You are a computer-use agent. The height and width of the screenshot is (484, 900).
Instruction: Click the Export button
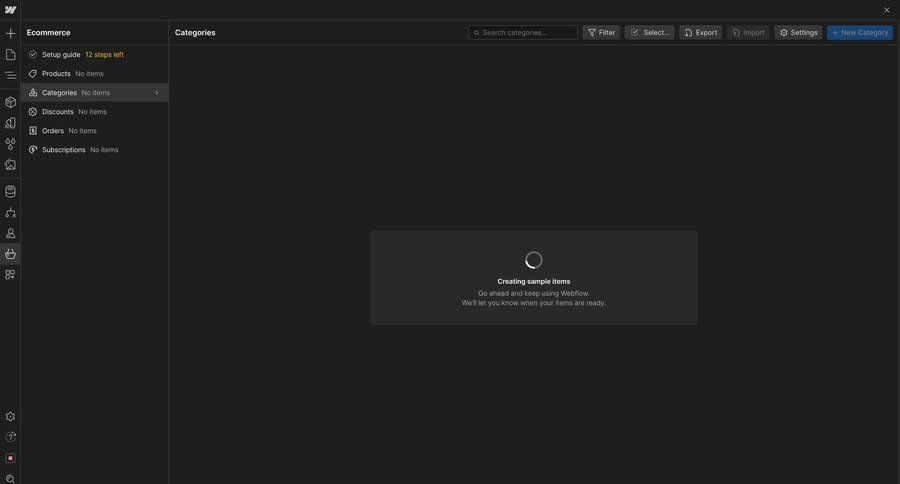[x=700, y=32]
